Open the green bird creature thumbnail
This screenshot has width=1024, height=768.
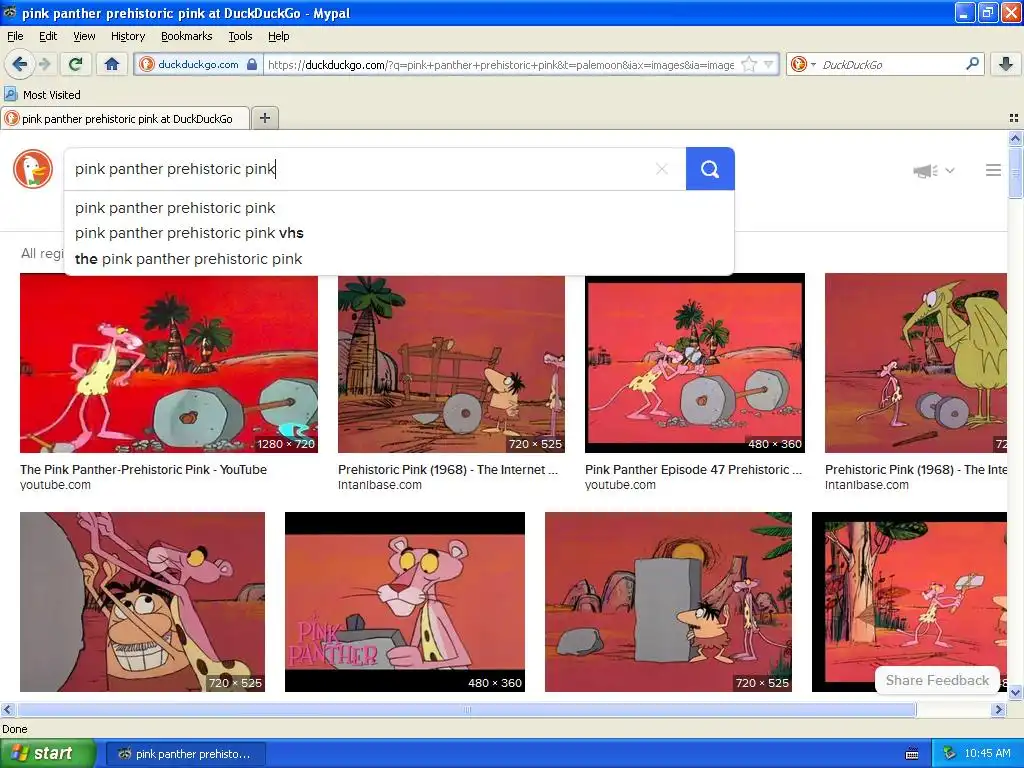916,363
